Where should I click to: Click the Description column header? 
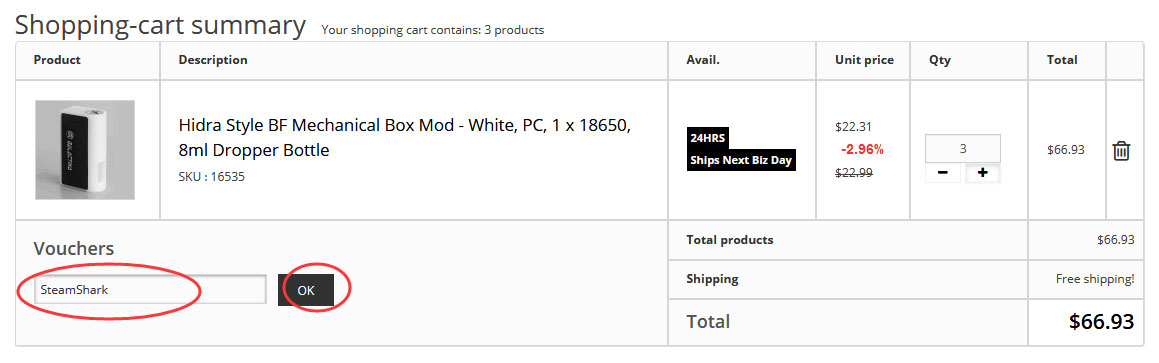(213, 60)
